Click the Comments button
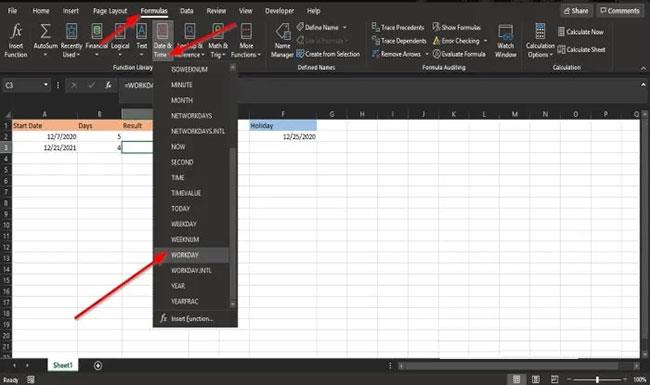 point(620,11)
